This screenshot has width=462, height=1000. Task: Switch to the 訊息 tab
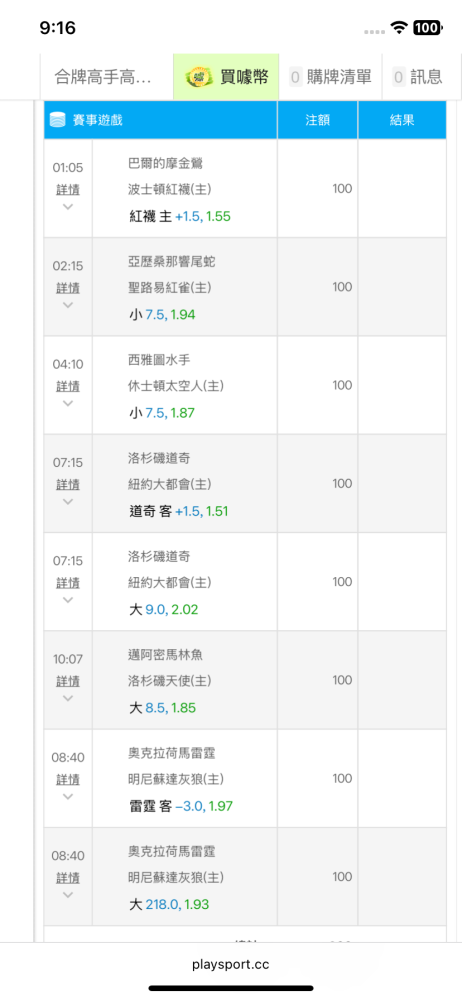click(419, 77)
